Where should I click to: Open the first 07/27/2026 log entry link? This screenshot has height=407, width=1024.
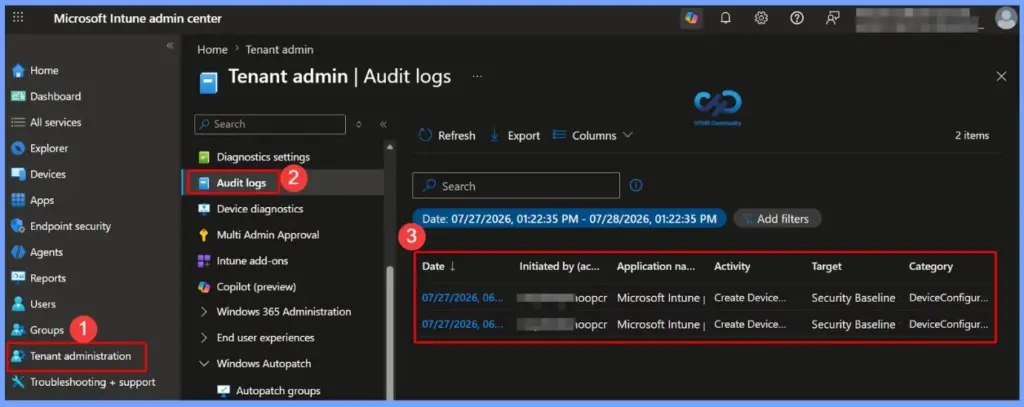[x=463, y=298]
